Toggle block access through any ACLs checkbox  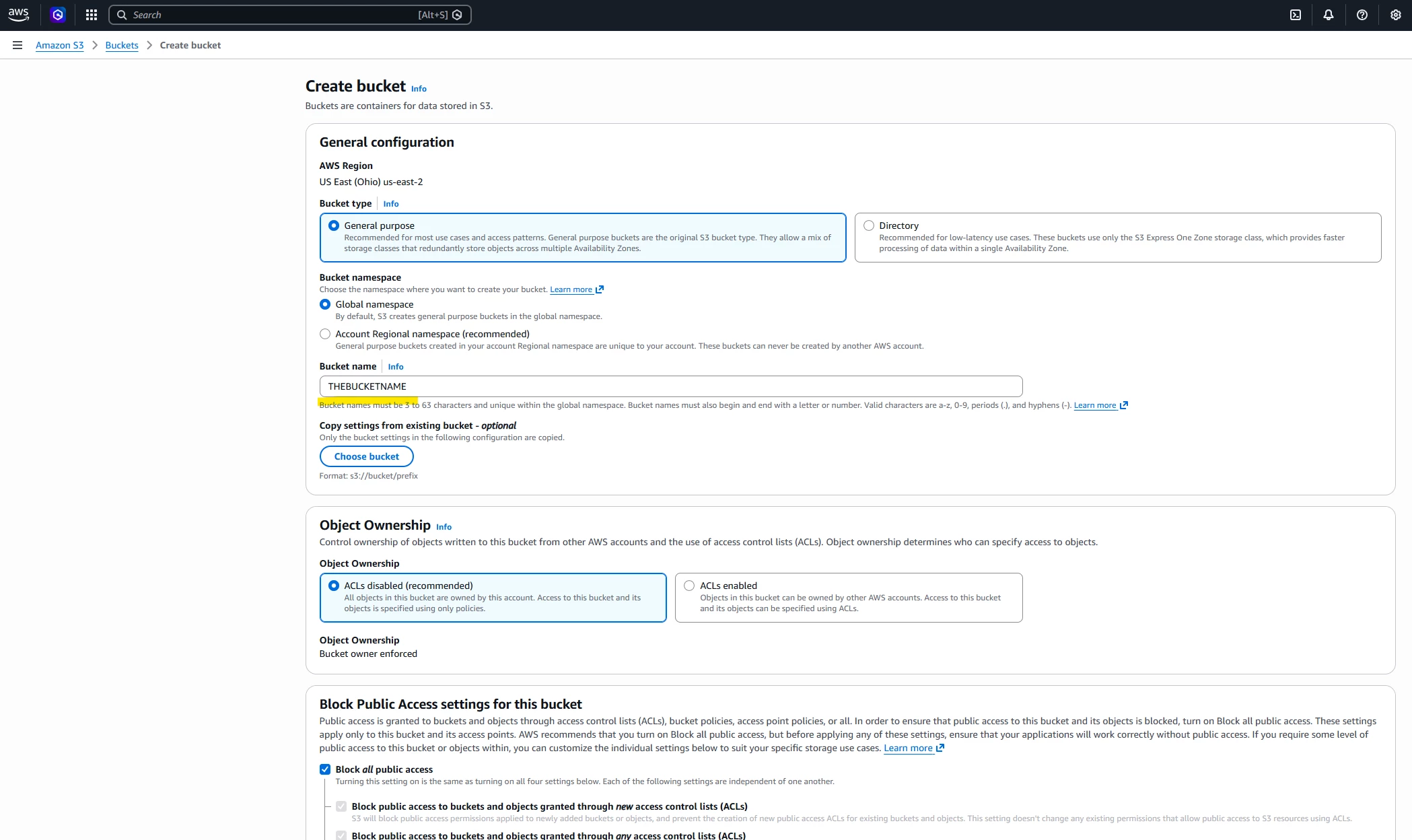point(341,835)
